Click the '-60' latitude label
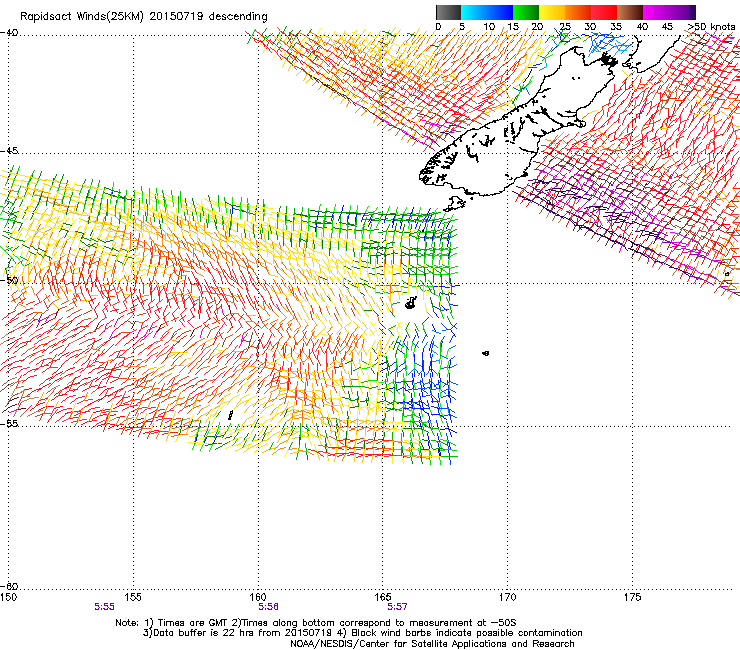The image size is (740, 650). [x=9, y=586]
